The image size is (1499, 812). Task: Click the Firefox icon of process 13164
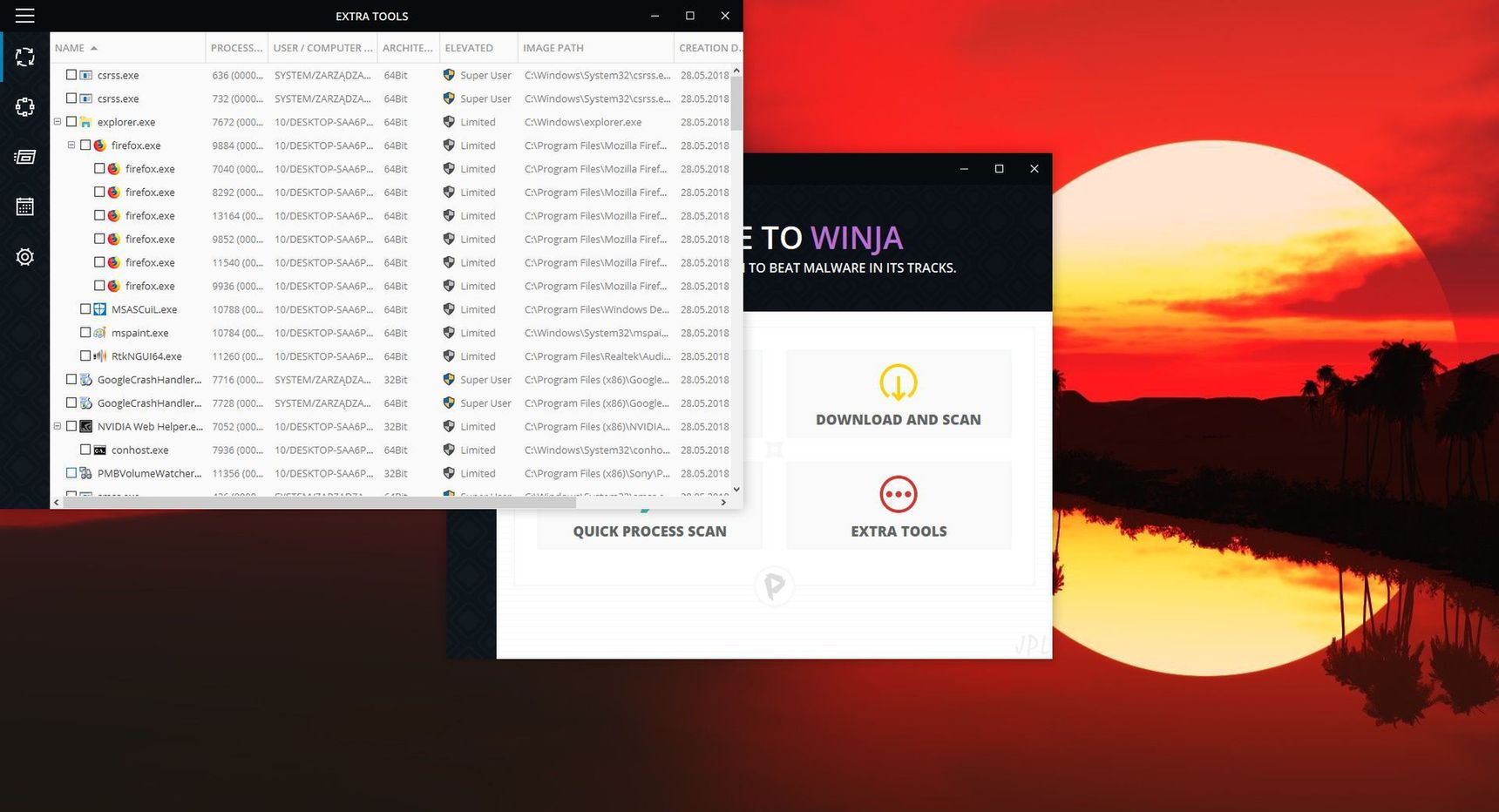(114, 215)
